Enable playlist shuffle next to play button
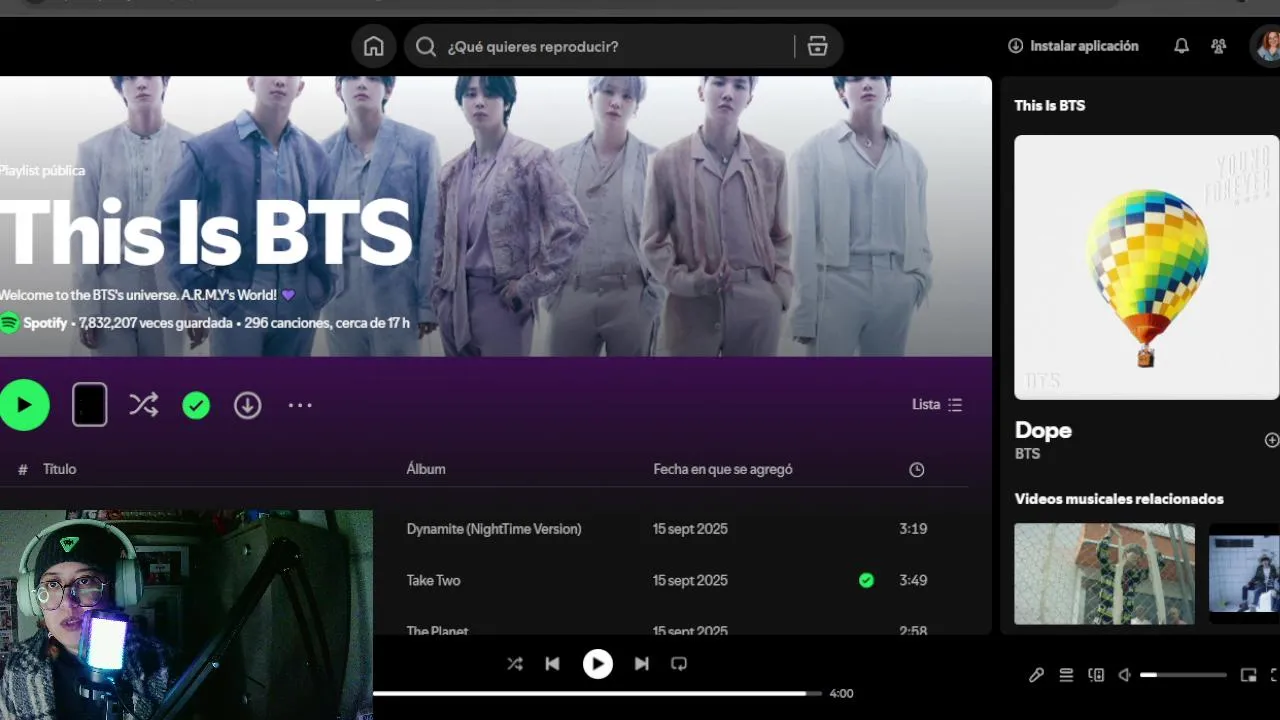 (143, 405)
